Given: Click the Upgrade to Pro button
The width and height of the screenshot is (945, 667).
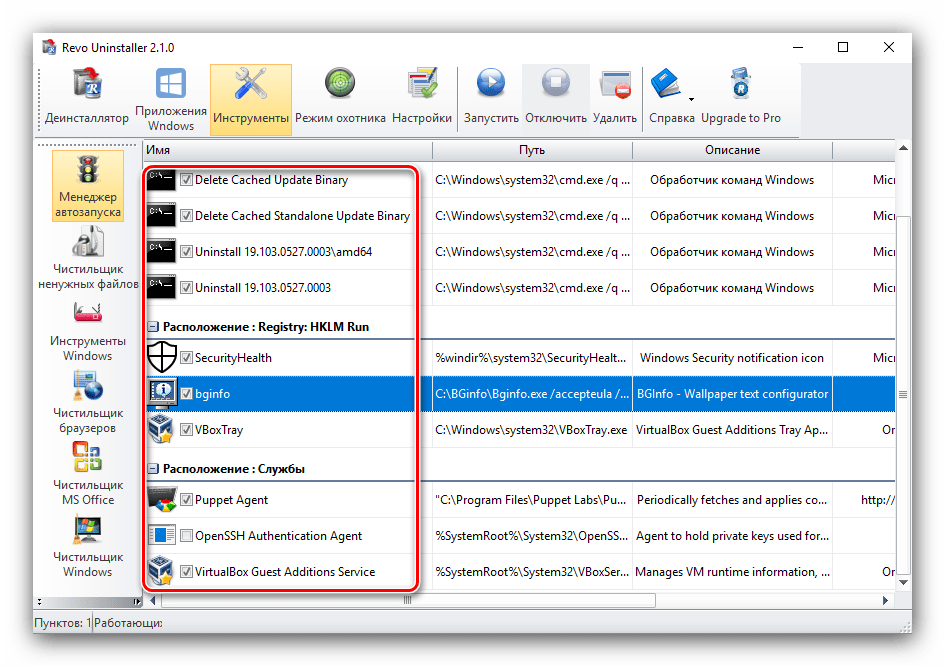Looking at the screenshot, I should point(741,99).
